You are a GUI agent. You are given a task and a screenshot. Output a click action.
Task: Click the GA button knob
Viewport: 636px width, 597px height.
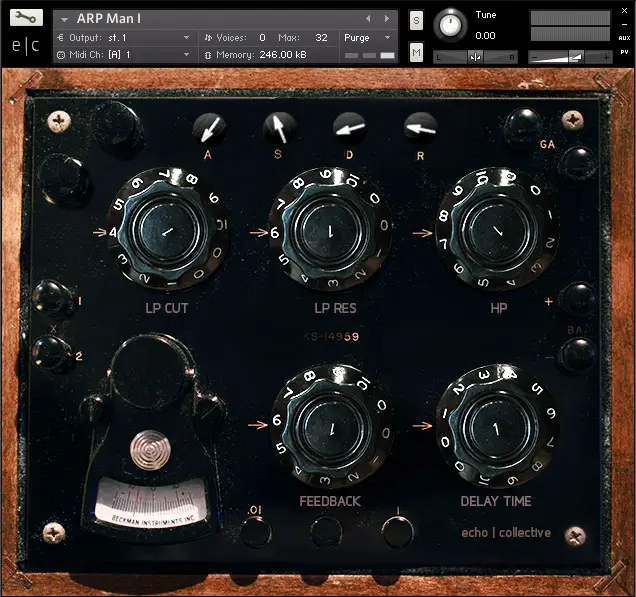524,127
